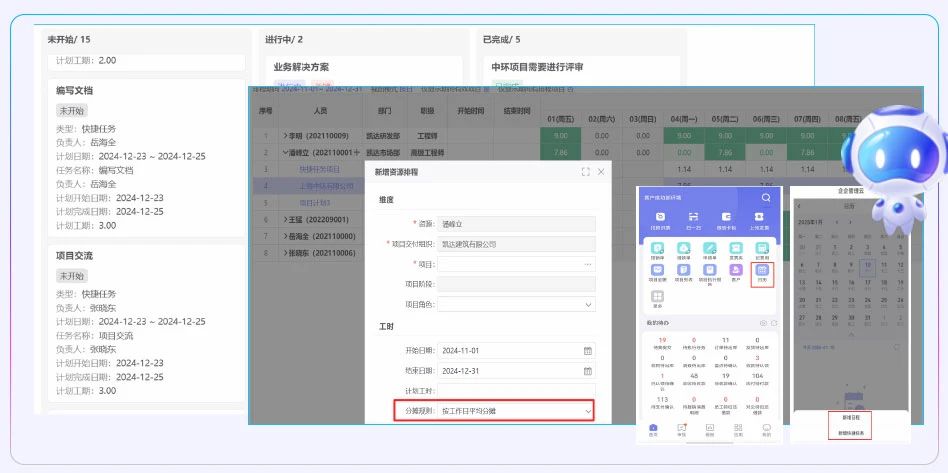Image resolution: width=948 pixels, height=473 pixels.
Task: Tap the search magnifier in mobile app header
Action: 765,198
